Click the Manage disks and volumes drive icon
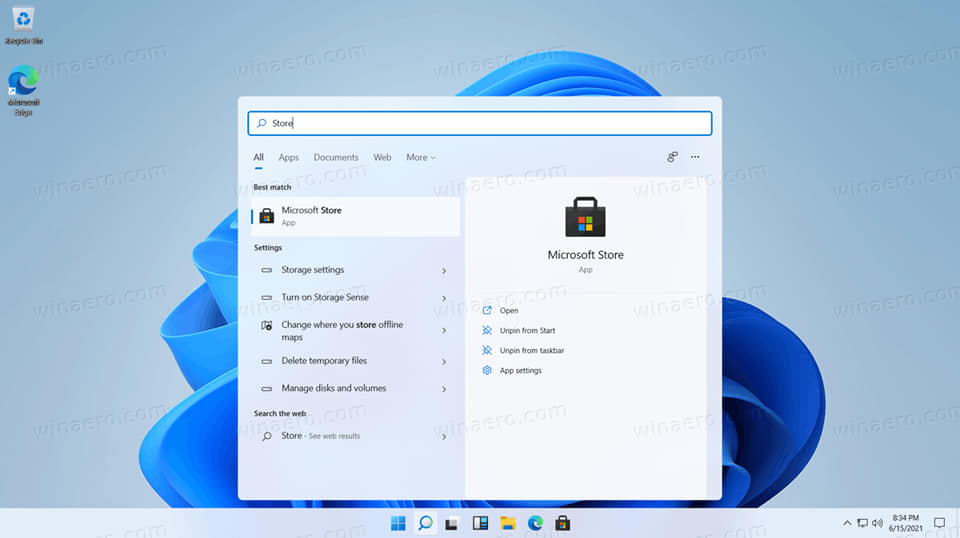The height and width of the screenshot is (538, 960). pyautogui.click(x=266, y=389)
